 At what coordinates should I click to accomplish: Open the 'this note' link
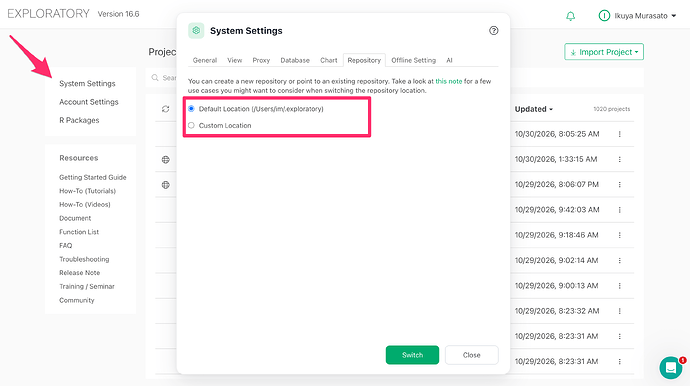pyautogui.click(x=448, y=81)
